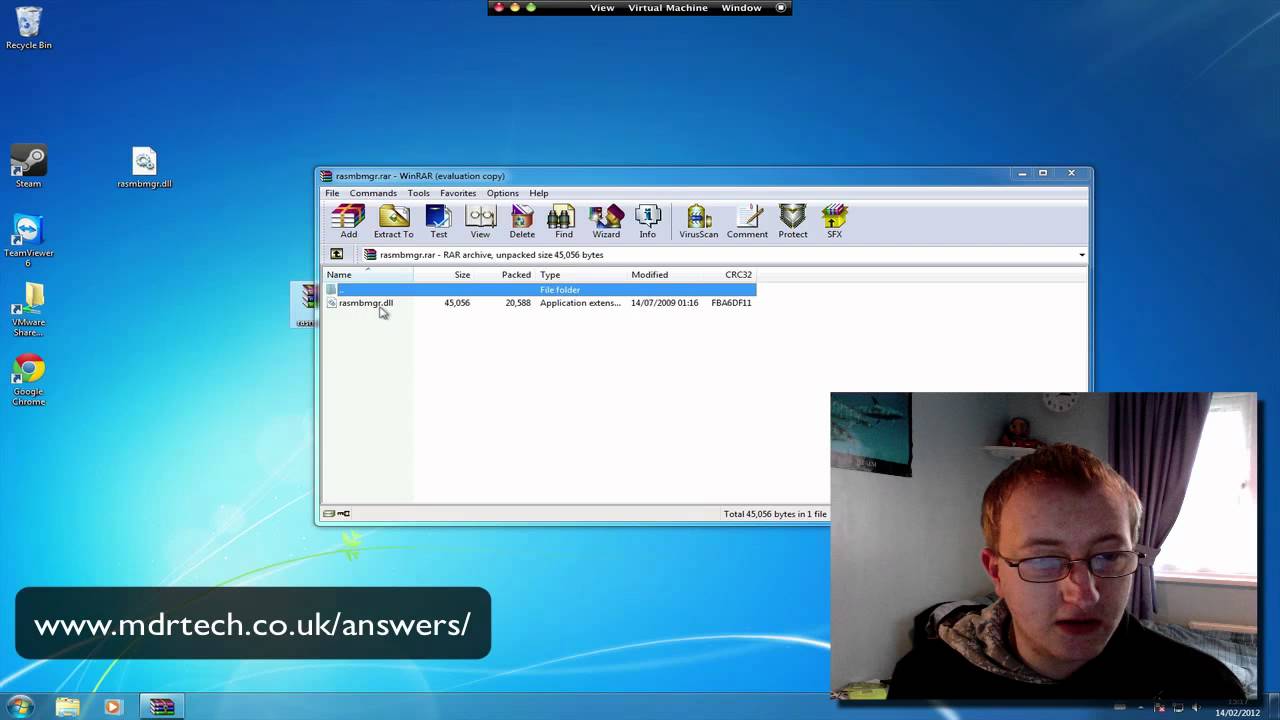Click the status bar drive and key icons
Image resolution: width=1280 pixels, height=720 pixels.
pos(336,514)
